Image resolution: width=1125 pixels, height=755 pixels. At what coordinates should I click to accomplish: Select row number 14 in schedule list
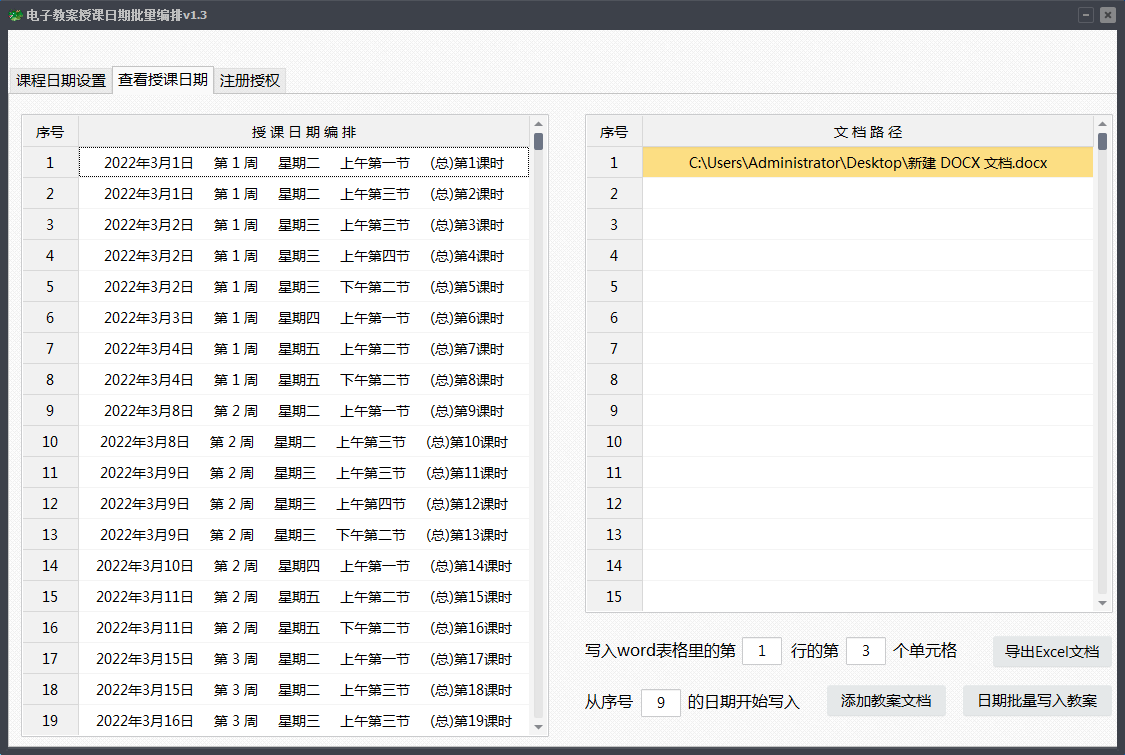50,566
